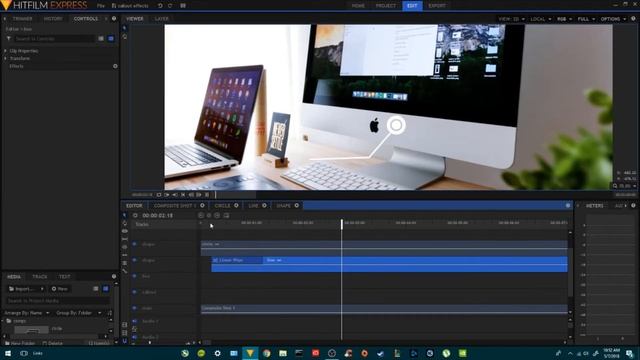Open the FULL quality dropdown
The width and height of the screenshot is (640, 360).
point(586,19)
